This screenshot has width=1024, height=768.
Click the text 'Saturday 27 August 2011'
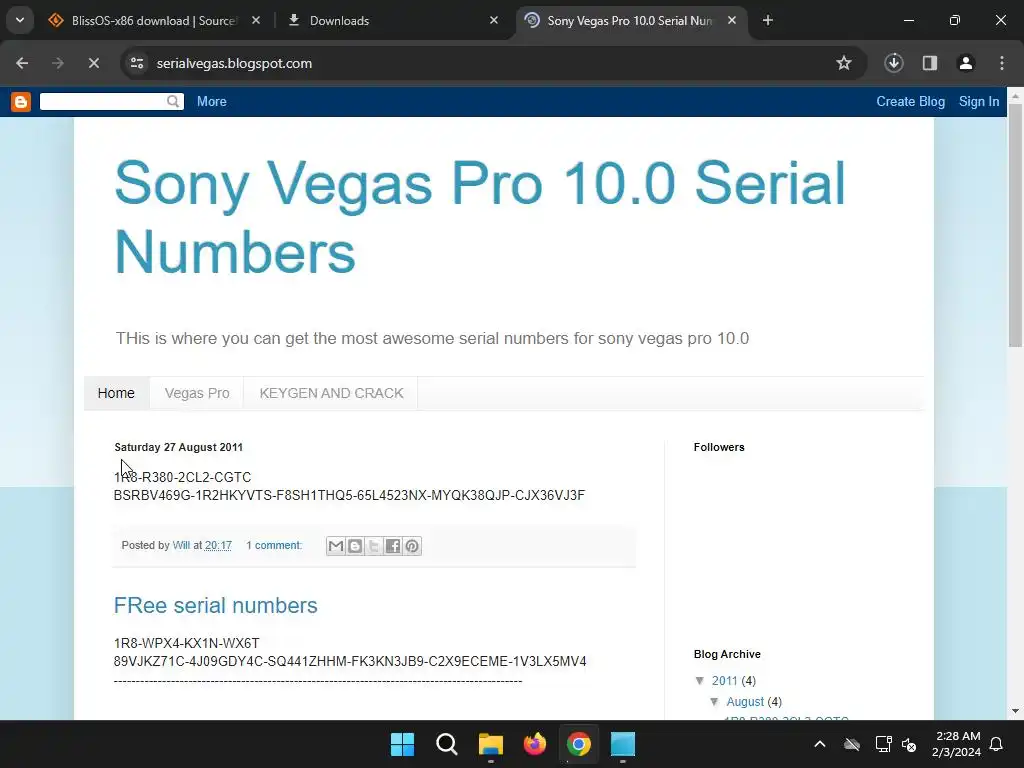point(178,447)
